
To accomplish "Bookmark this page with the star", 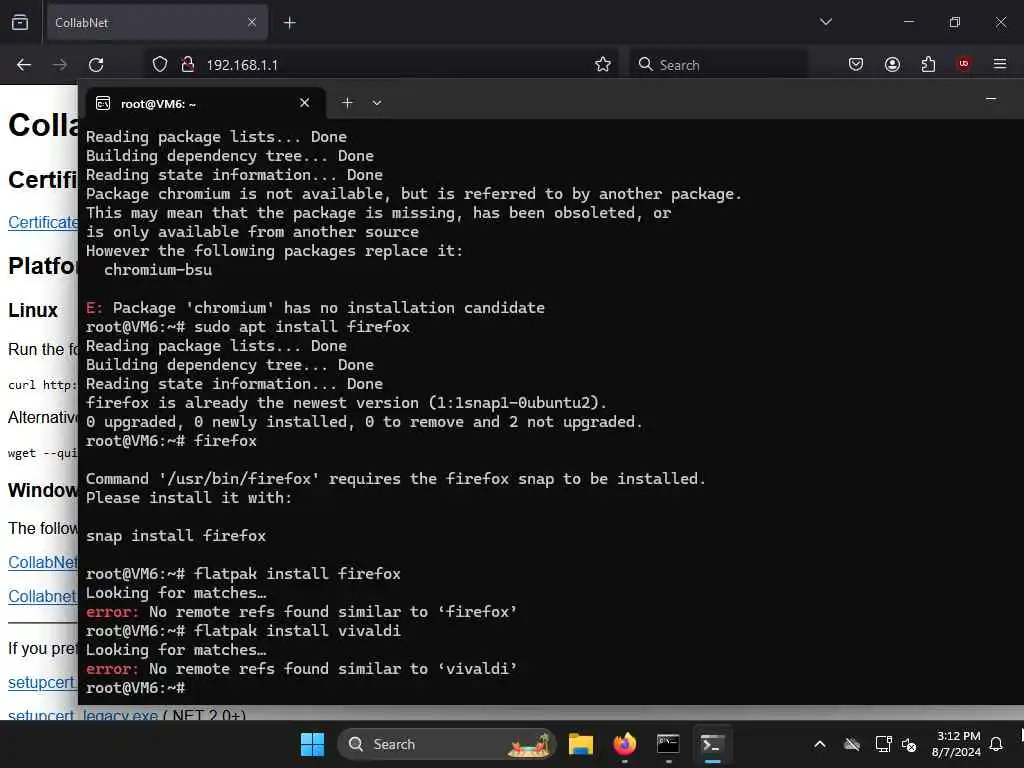I will tap(603, 65).
